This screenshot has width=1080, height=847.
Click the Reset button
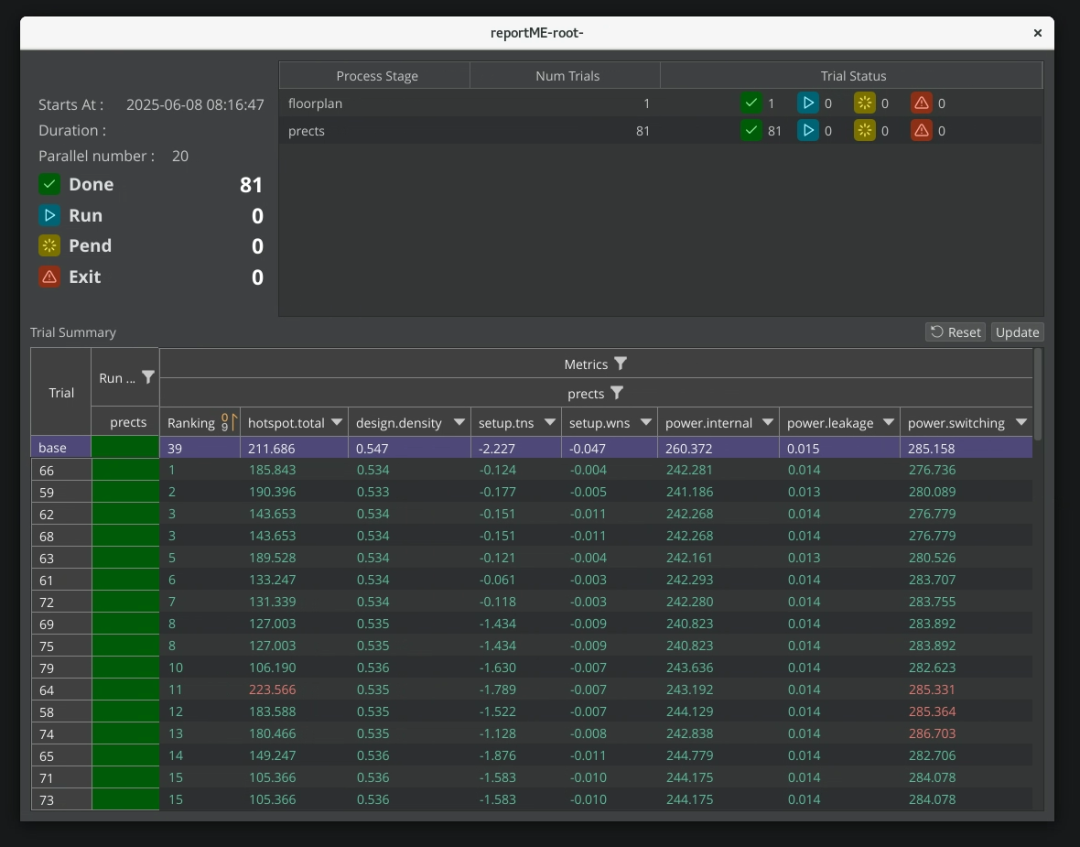point(955,332)
